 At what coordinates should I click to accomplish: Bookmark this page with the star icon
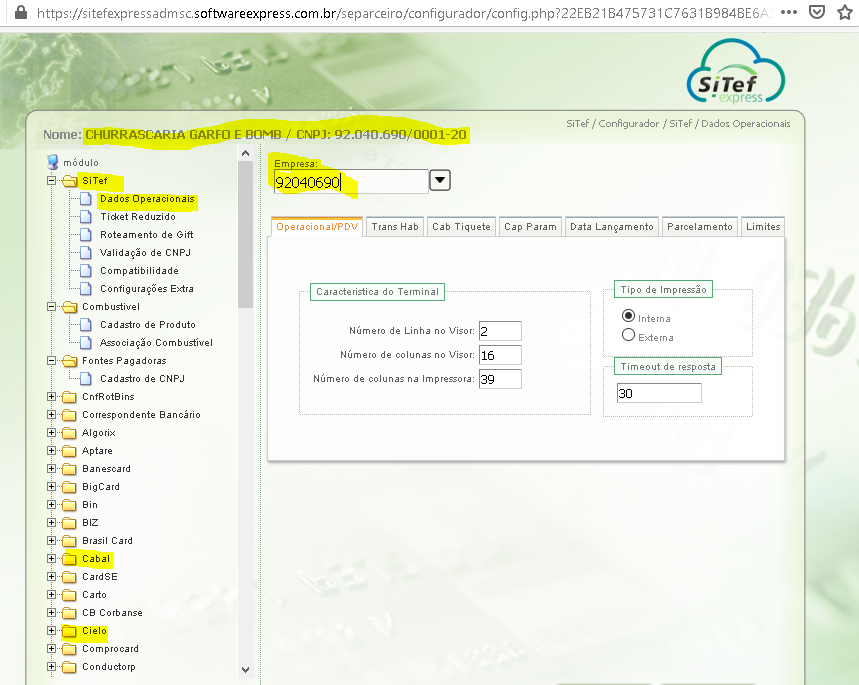click(x=845, y=12)
